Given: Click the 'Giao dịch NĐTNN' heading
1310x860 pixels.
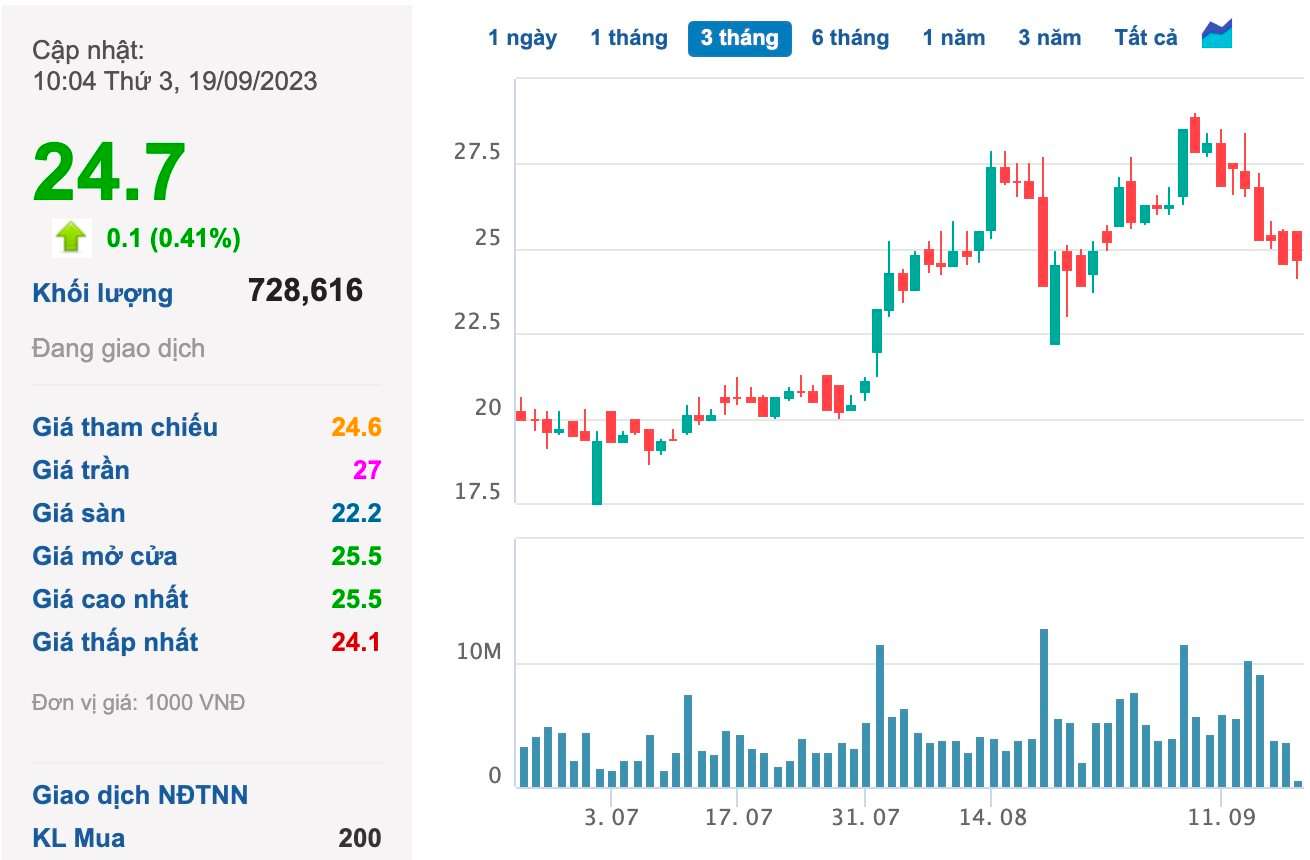Looking at the screenshot, I should [140, 795].
